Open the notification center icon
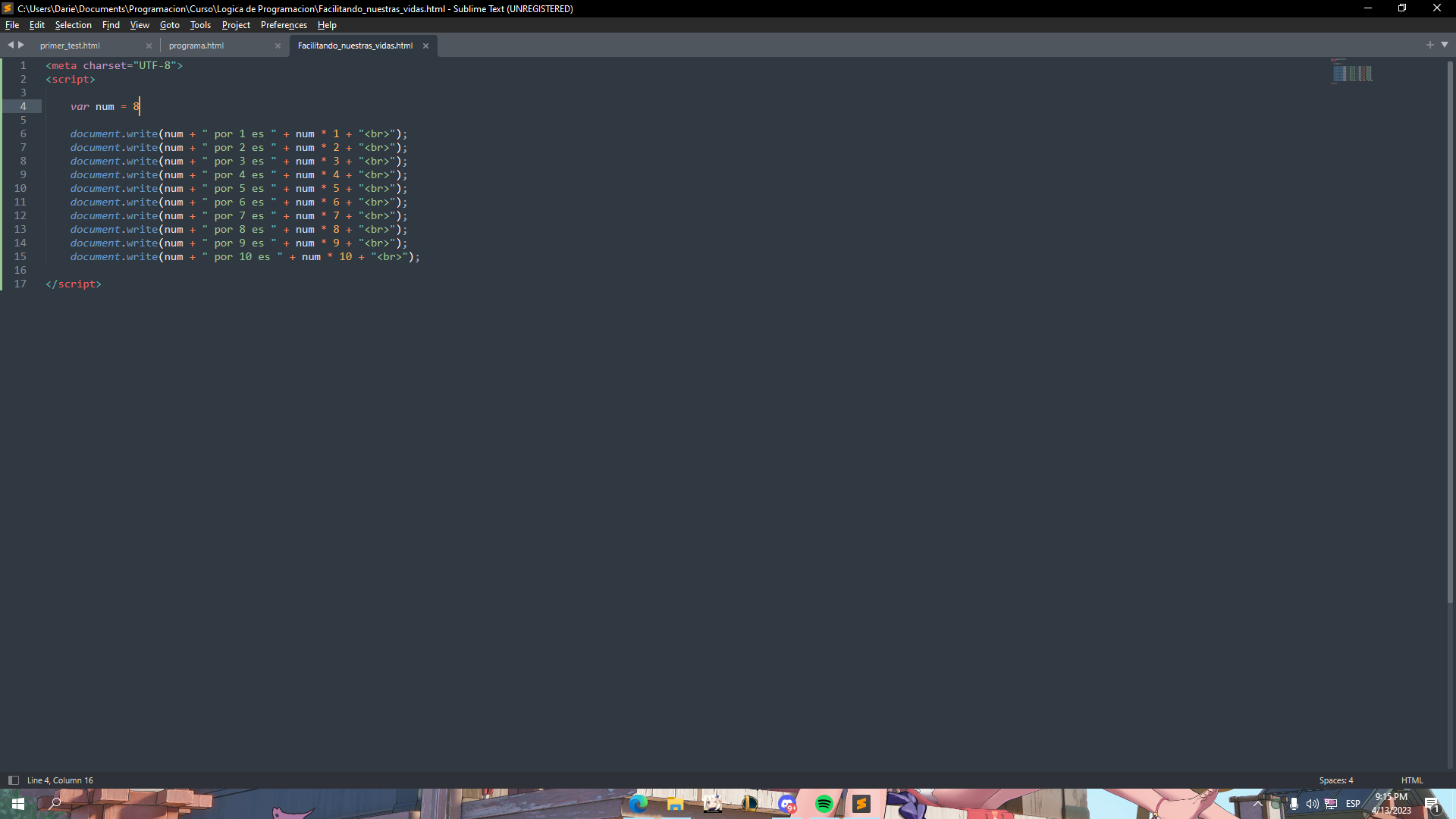 (x=1432, y=804)
